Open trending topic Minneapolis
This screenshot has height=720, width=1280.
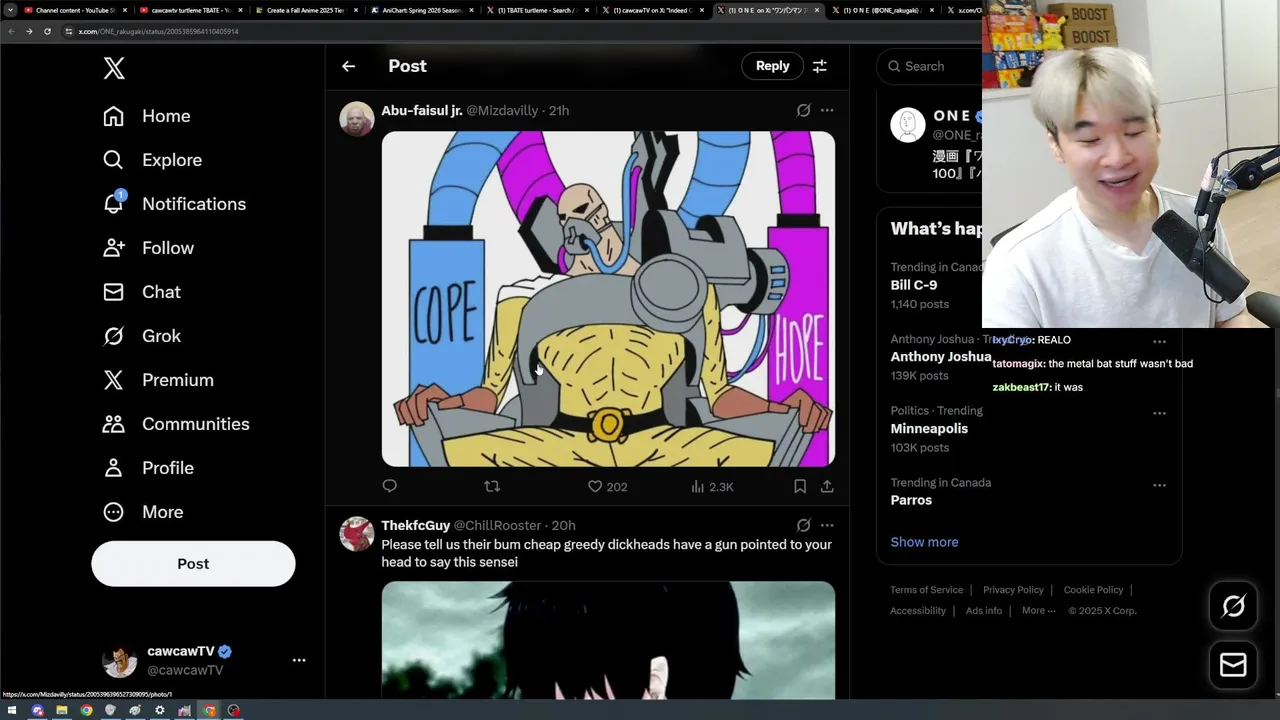click(929, 428)
